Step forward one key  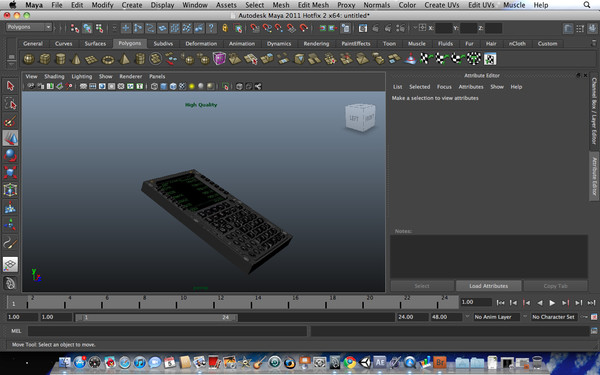(x=566, y=303)
